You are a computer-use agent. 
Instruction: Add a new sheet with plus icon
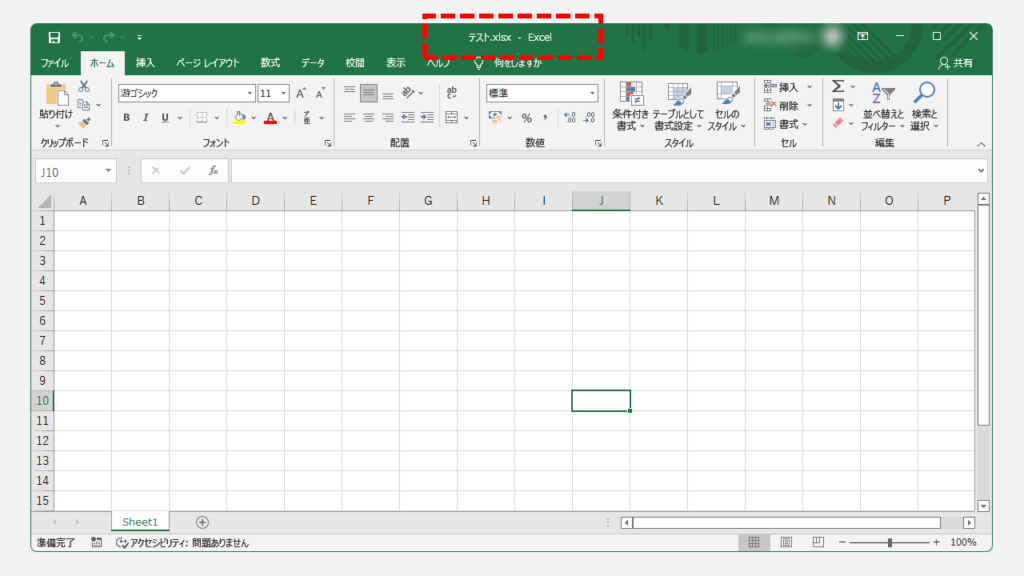[202, 522]
